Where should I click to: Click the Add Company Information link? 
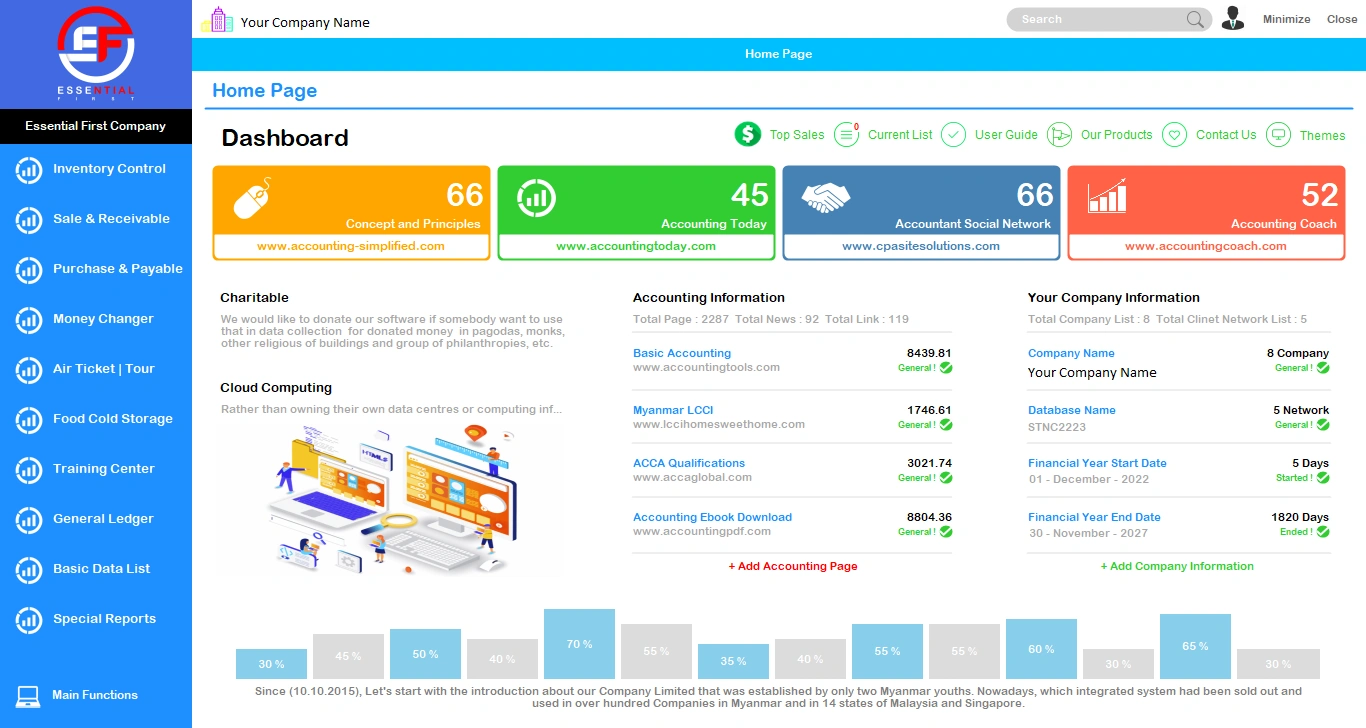(x=1177, y=566)
